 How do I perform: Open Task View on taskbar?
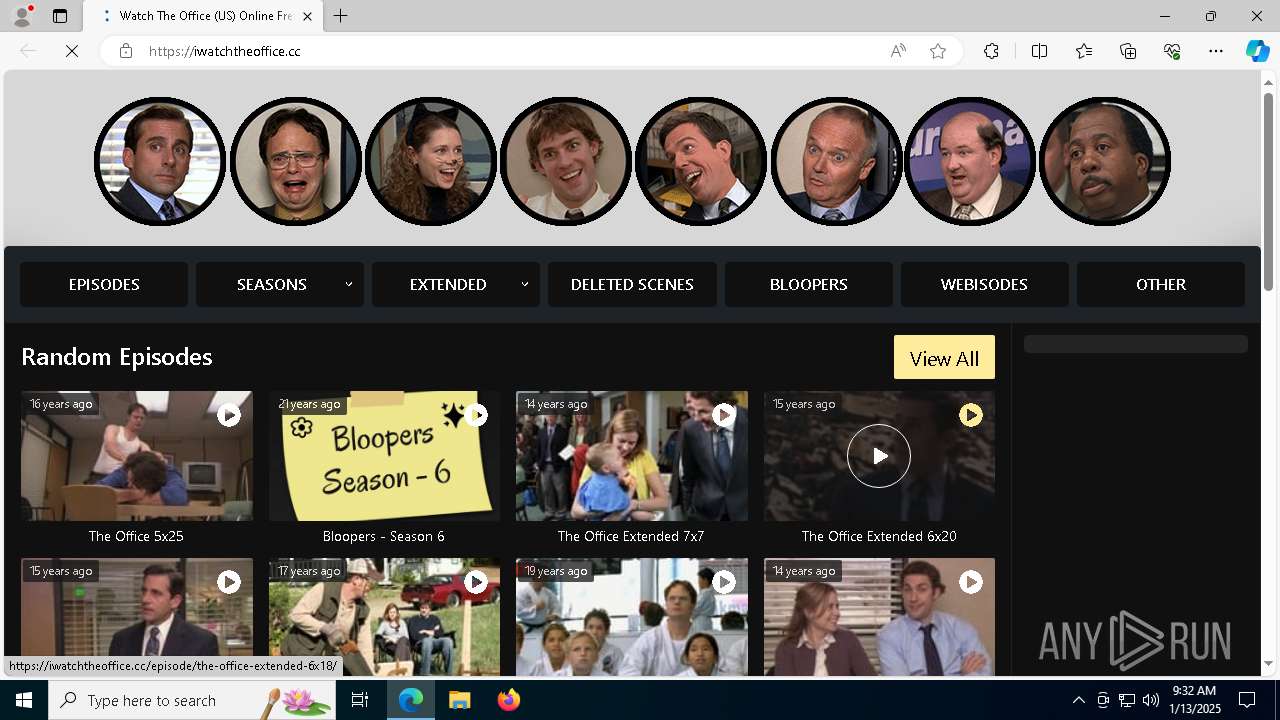tap(360, 700)
